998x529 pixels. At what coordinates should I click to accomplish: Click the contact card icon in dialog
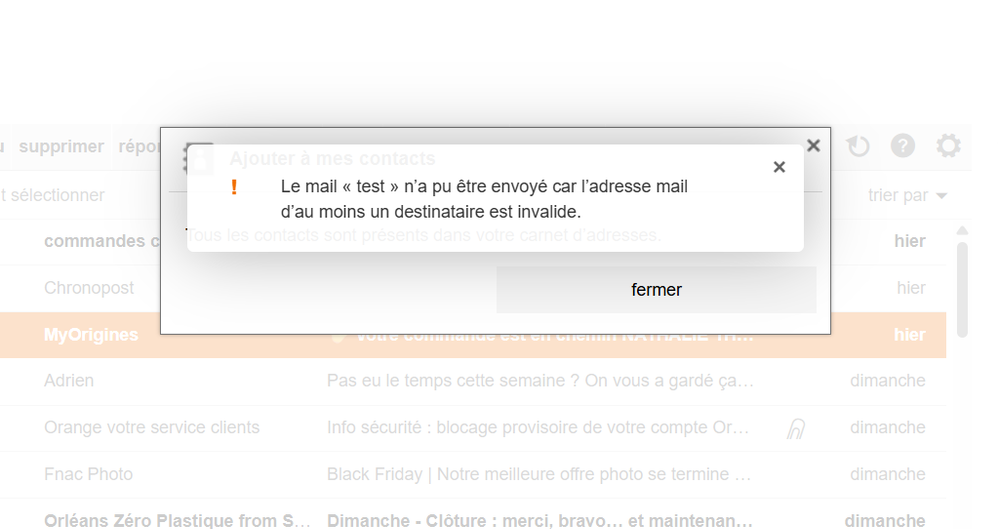point(199,159)
